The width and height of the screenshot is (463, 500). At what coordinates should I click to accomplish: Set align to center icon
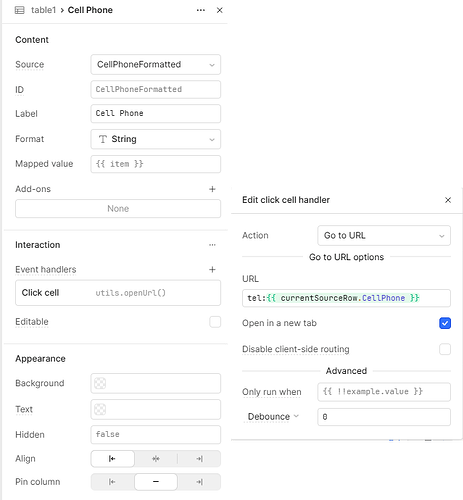pyautogui.click(x=156, y=459)
